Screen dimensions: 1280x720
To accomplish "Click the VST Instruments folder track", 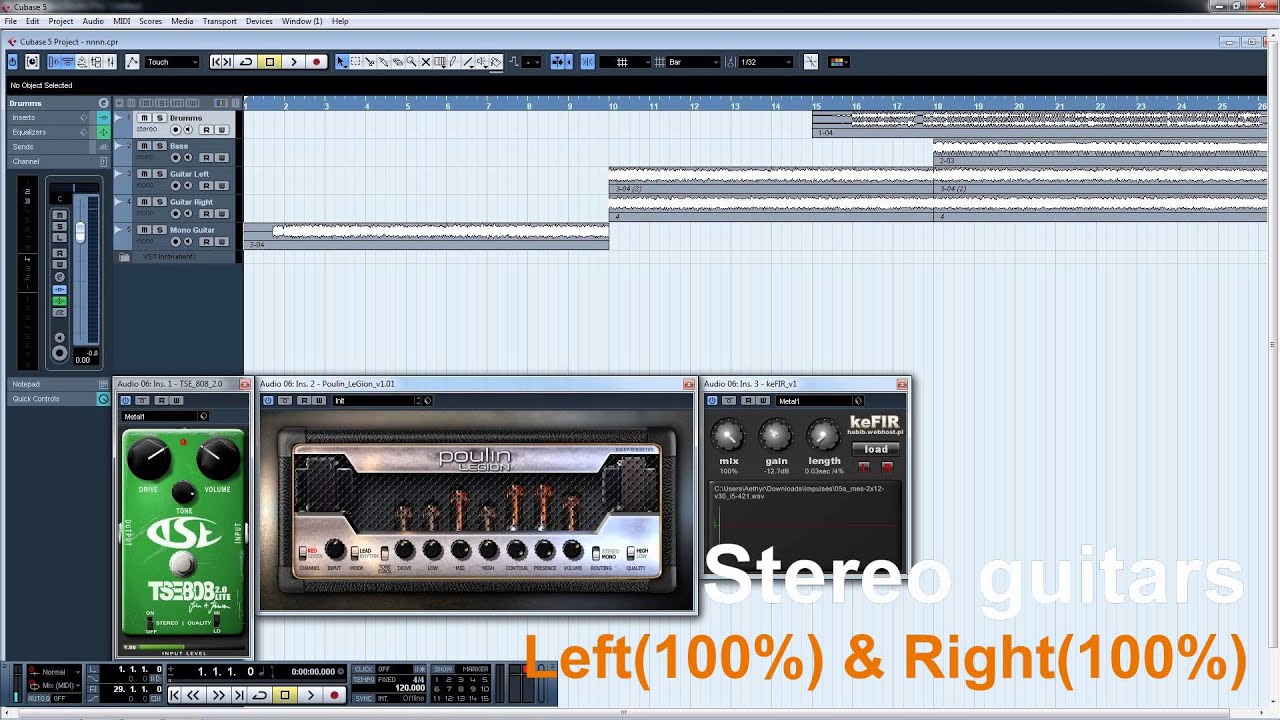I will click(x=175, y=257).
